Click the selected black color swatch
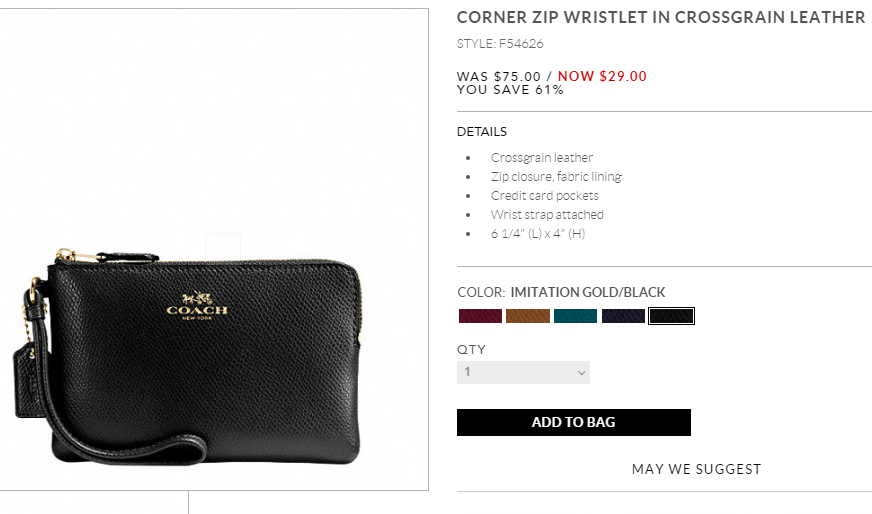 [671, 317]
